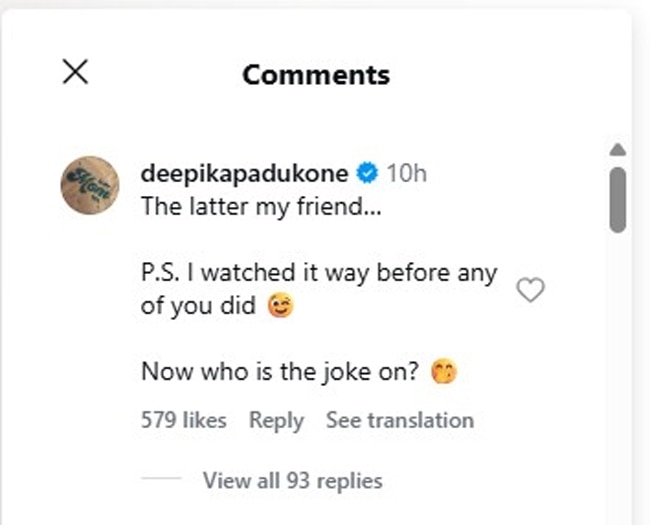Reply to deepikapadukone's comment
The height and width of the screenshot is (525, 650).
(276, 421)
